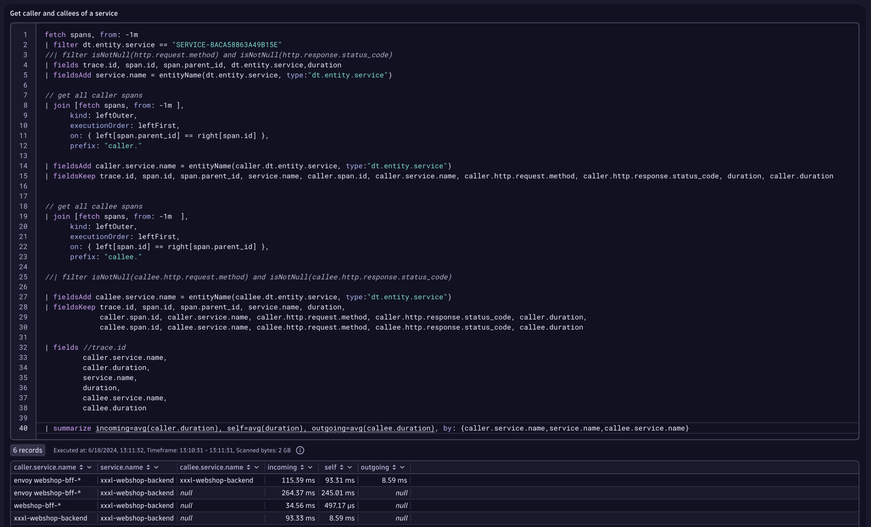
Task: Click the 'get all callee spans' comment
Action: [x=94, y=206]
